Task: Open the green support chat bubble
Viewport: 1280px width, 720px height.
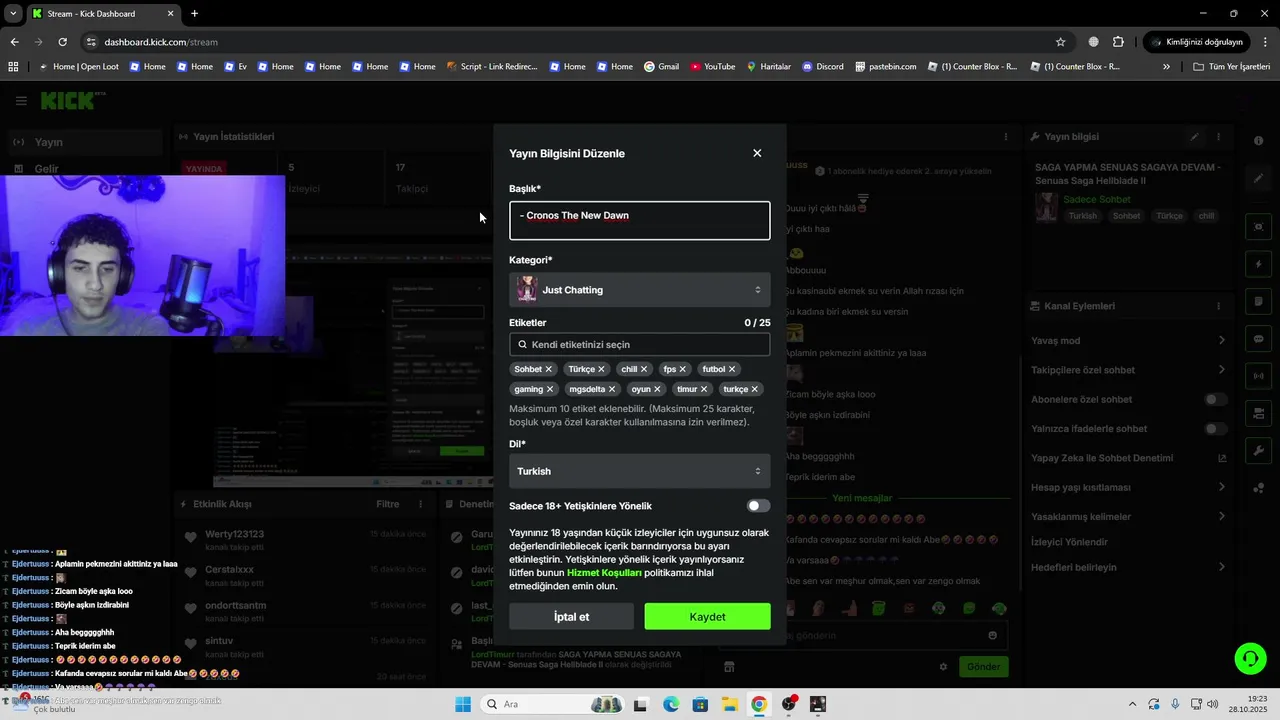Action: coord(1250,658)
